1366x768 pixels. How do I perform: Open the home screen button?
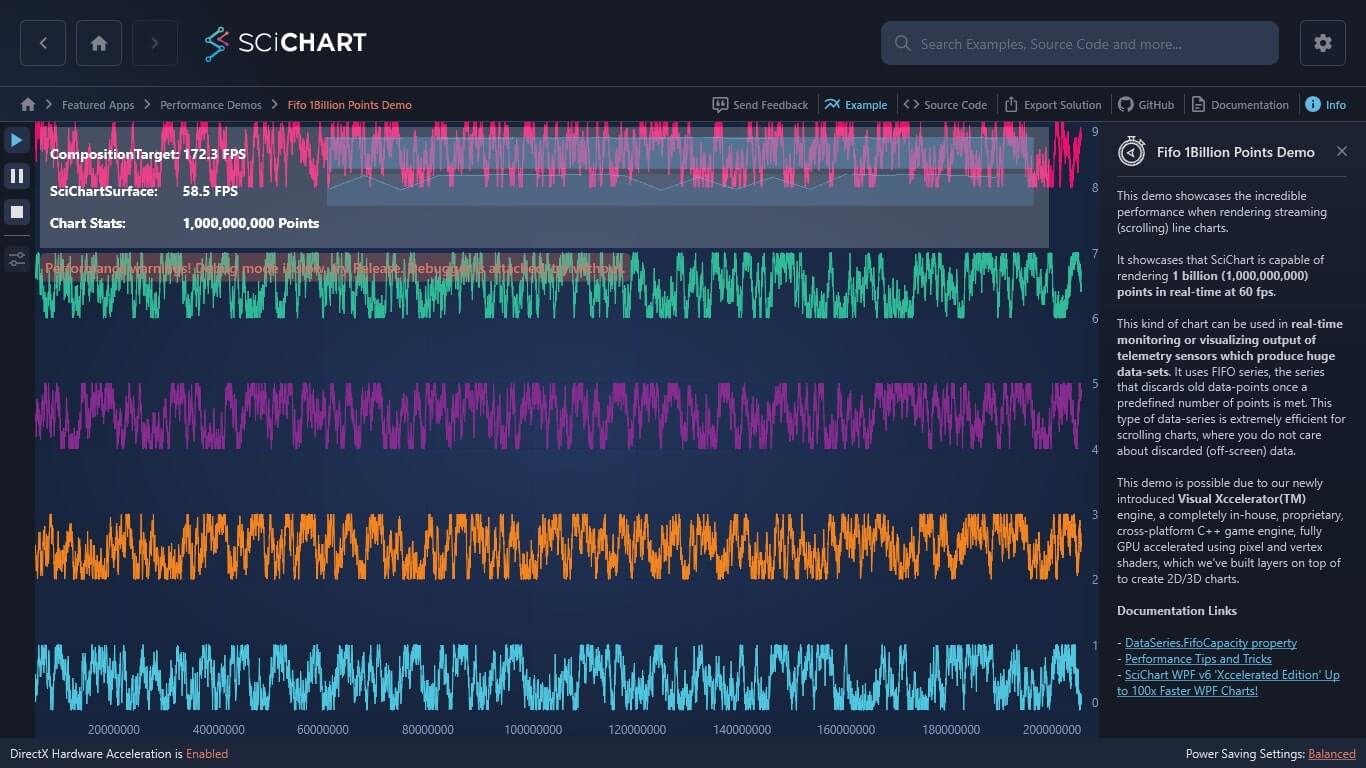click(99, 43)
